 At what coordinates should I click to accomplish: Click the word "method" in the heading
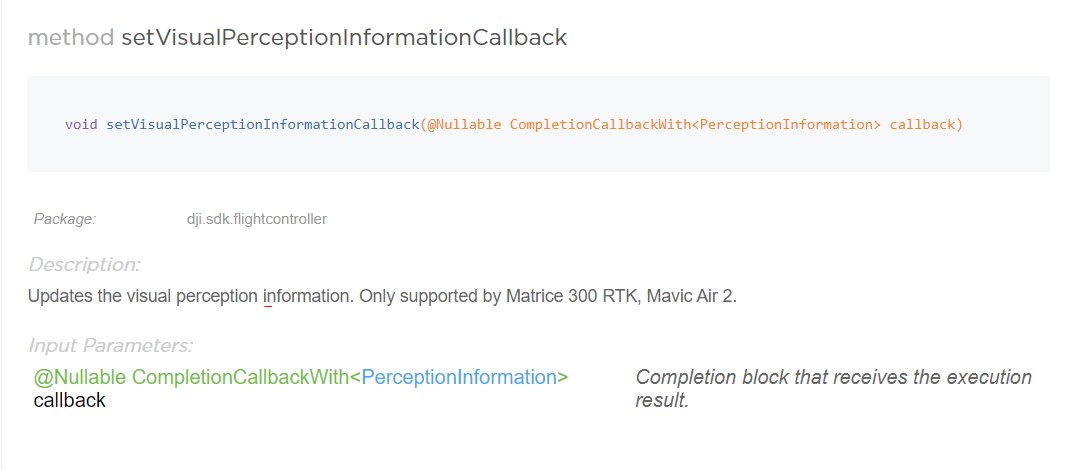click(x=71, y=39)
